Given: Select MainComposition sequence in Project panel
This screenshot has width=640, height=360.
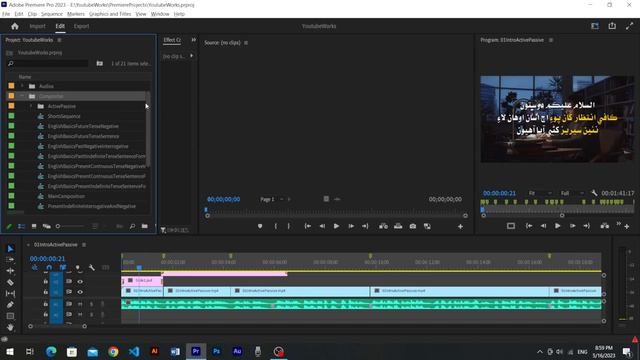Looking at the screenshot, I should click(66, 196).
